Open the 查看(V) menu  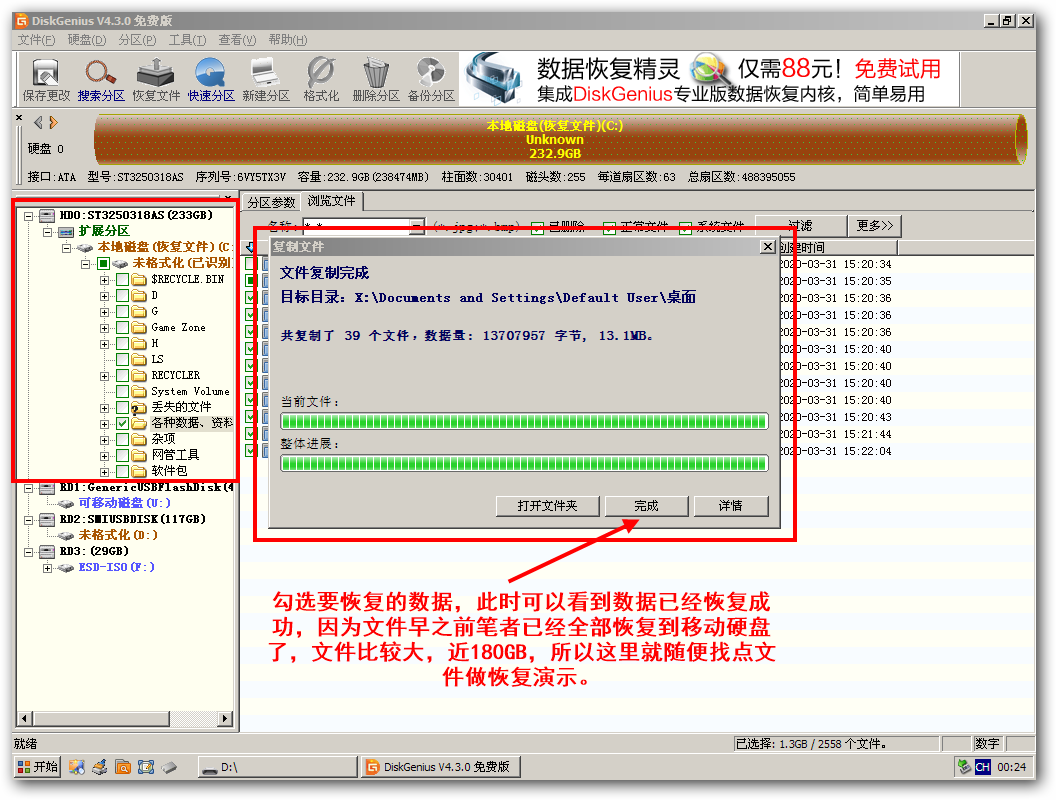237,40
